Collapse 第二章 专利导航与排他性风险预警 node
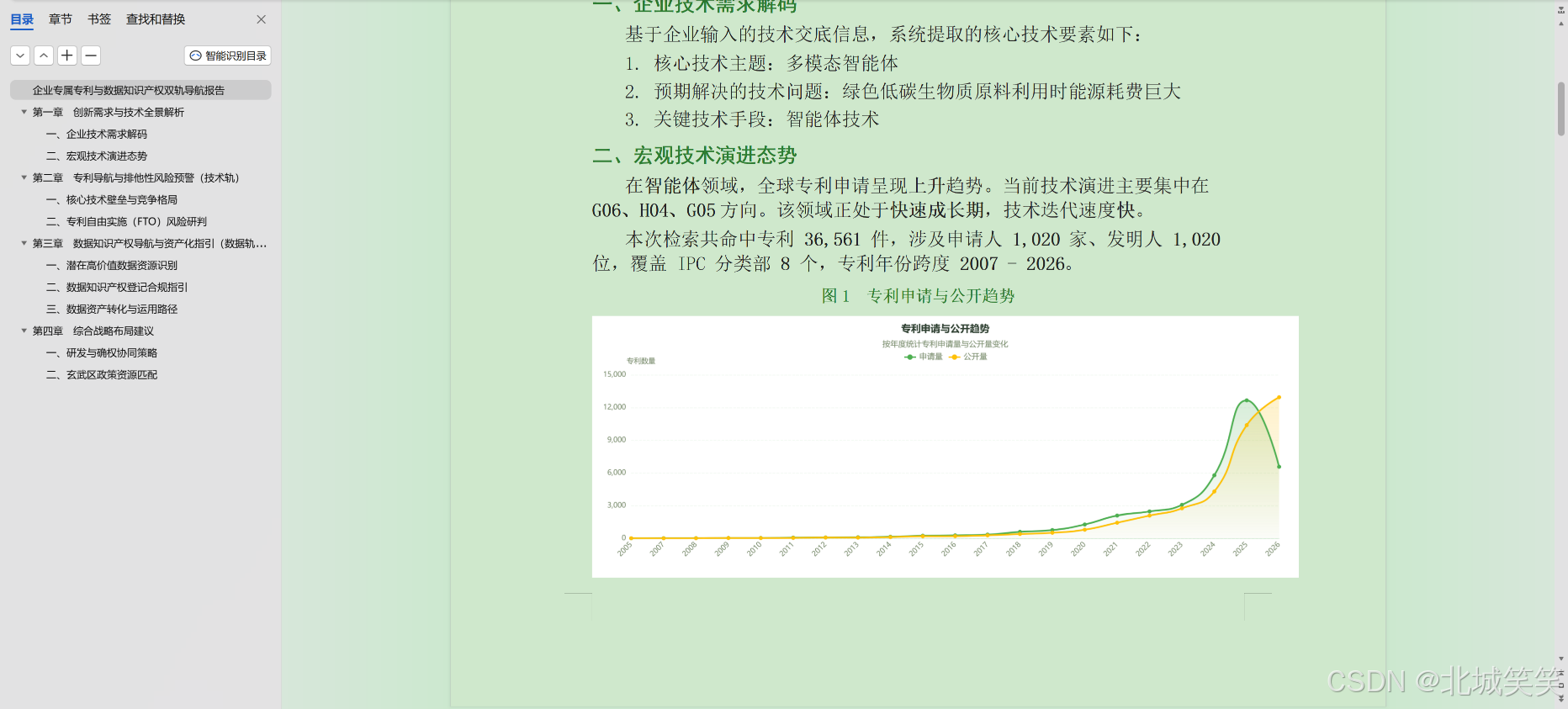This screenshot has height=709, width=1568. pyautogui.click(x=24, y=177)
